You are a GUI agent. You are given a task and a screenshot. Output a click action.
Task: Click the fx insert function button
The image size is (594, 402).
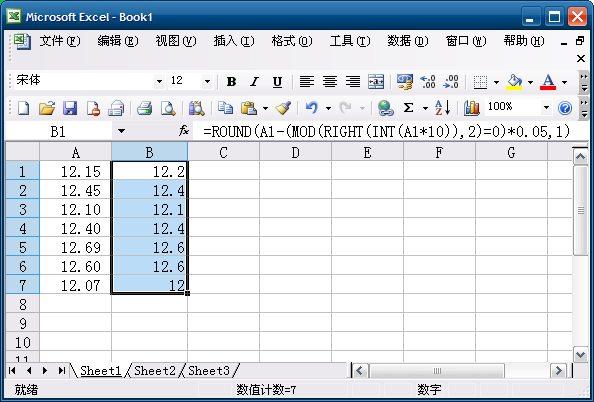pyautogui.click(x=184, y=131)
